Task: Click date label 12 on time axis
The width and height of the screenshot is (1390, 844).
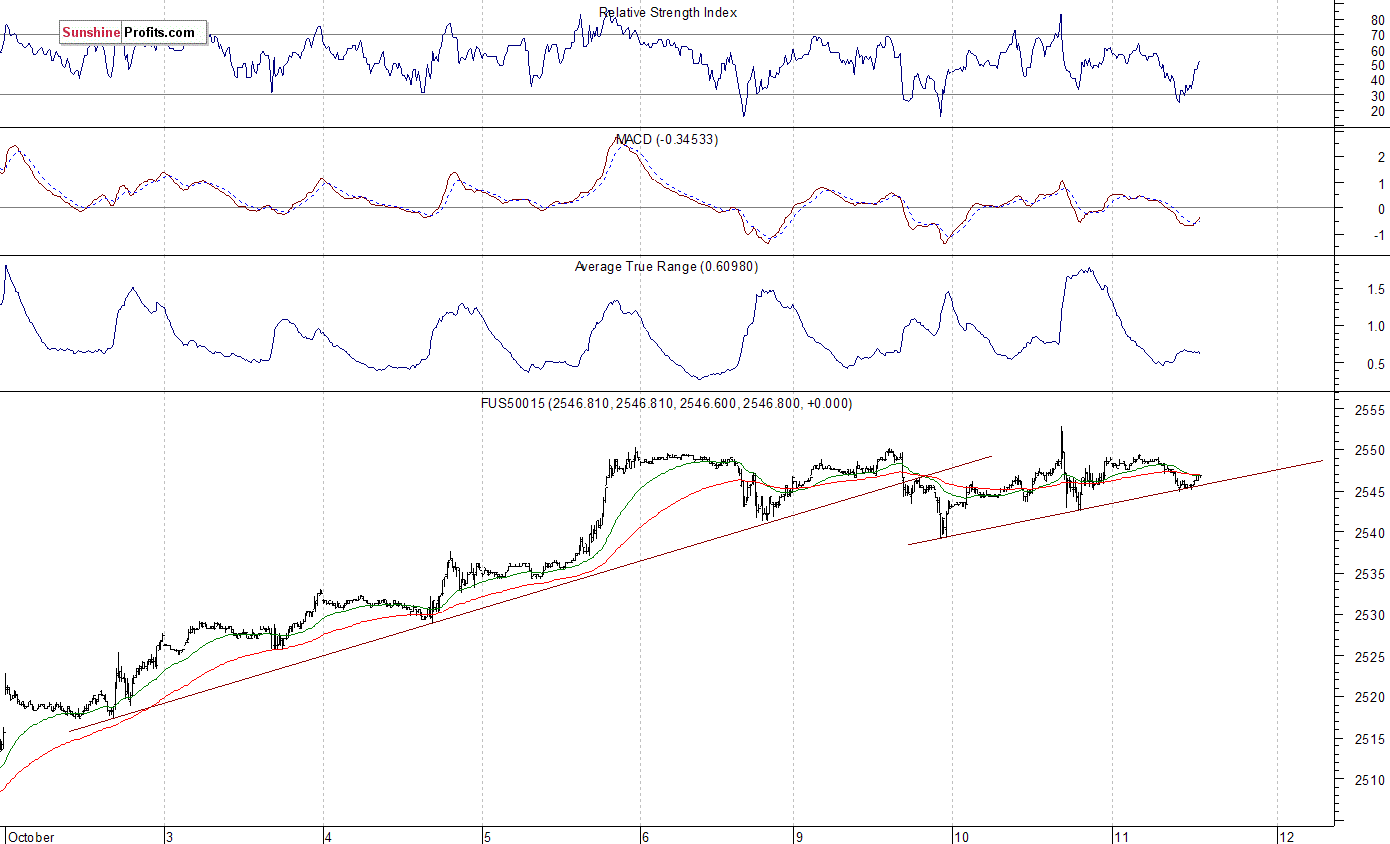Action: pyautogui.click(x=1286, y=836)
